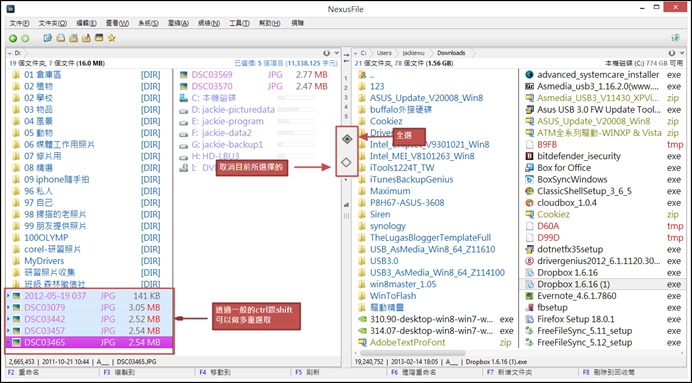Click the Firefox Setup 18.0.1 file icon
The width and height of the screenshot is (692, 383).
(x=530, y=319)
